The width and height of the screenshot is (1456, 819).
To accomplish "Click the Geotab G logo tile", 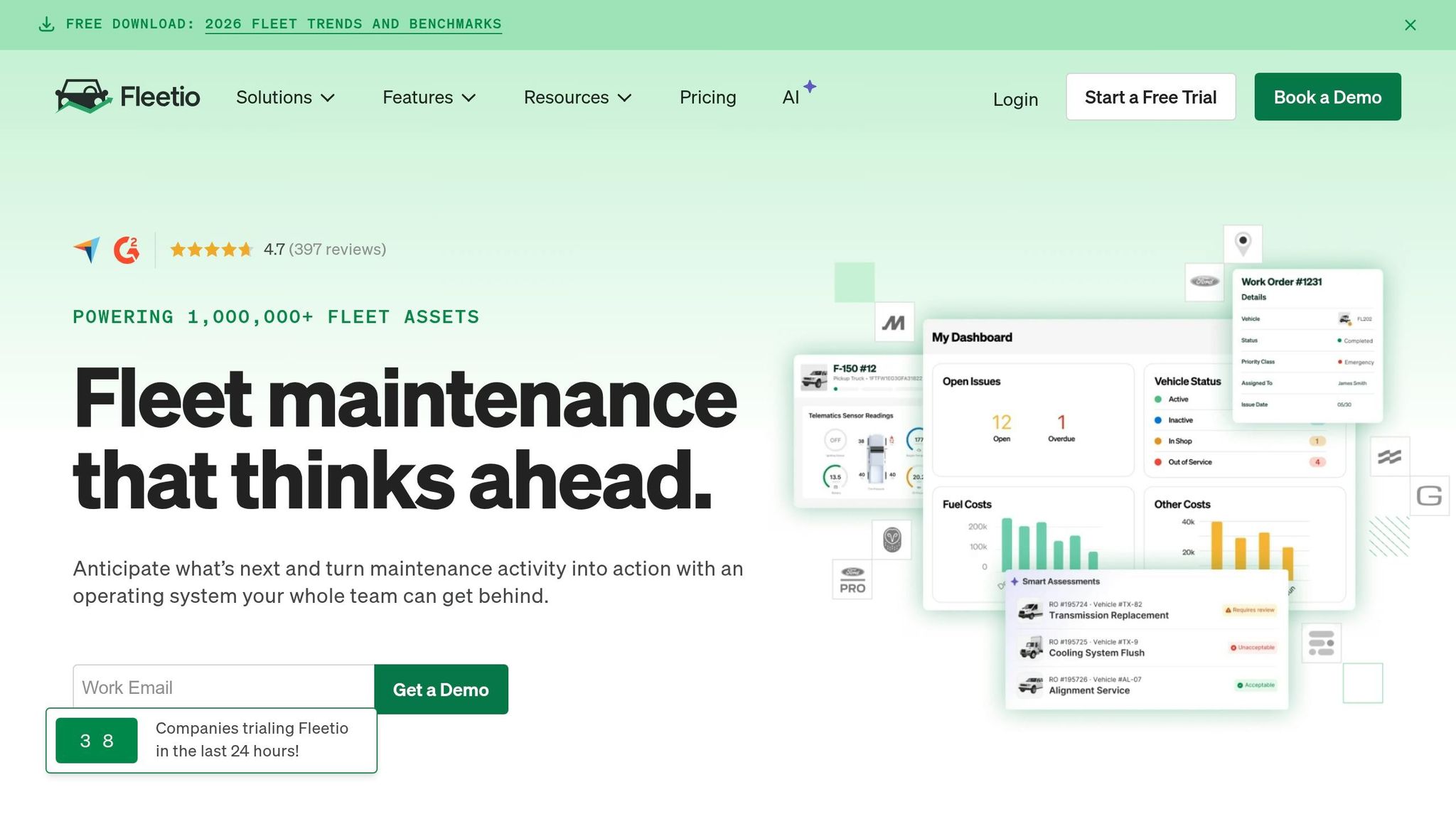I will coord(1429,496).
